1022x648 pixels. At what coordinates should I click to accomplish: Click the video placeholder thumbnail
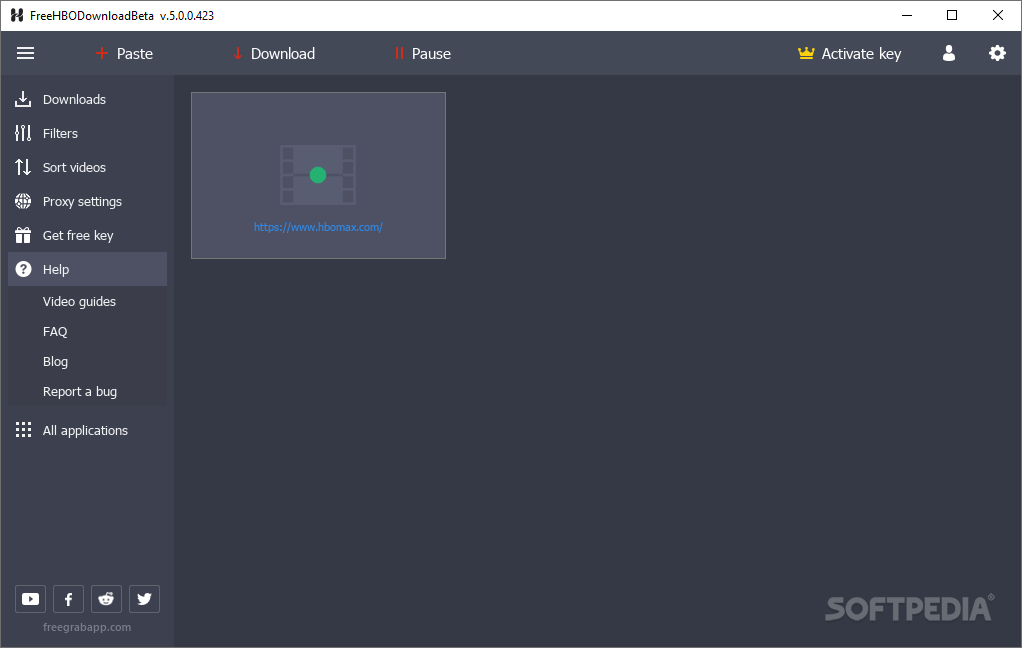pyautogui.click(x=318, y=175)
